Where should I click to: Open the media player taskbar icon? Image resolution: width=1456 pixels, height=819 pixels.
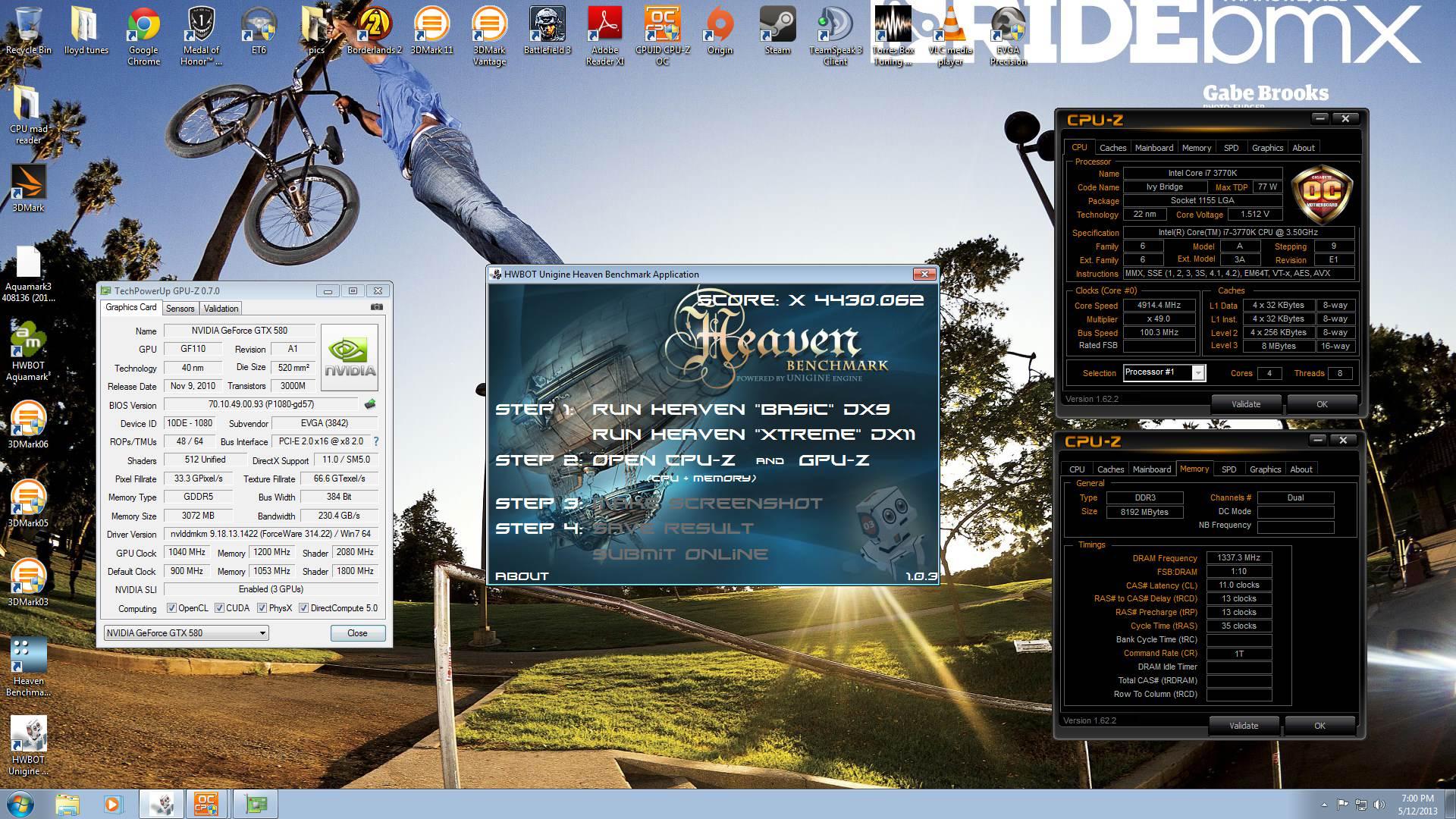[113, 804]
